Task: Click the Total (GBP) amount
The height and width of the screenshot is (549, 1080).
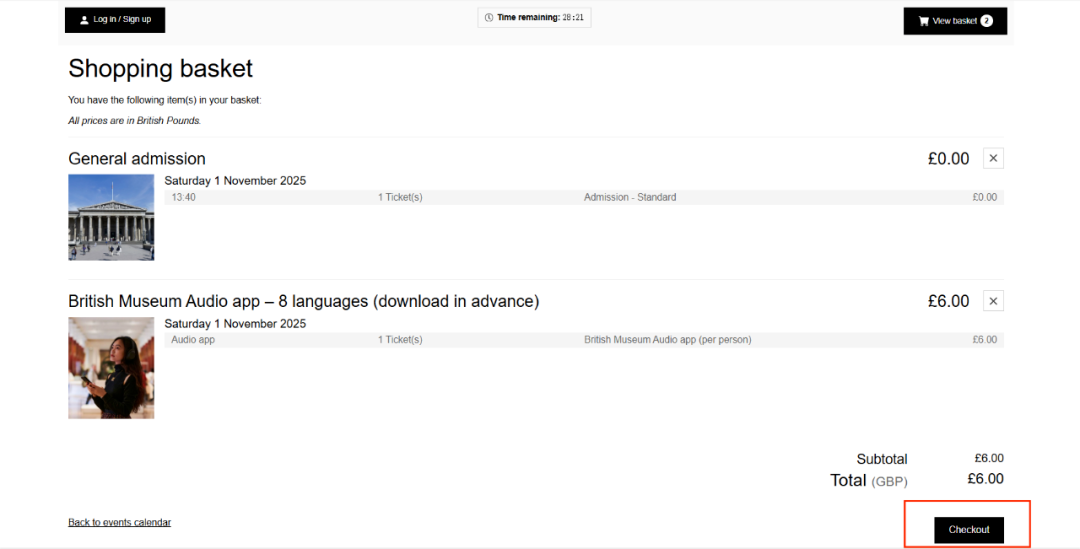Action: click(x=985, y=479)
